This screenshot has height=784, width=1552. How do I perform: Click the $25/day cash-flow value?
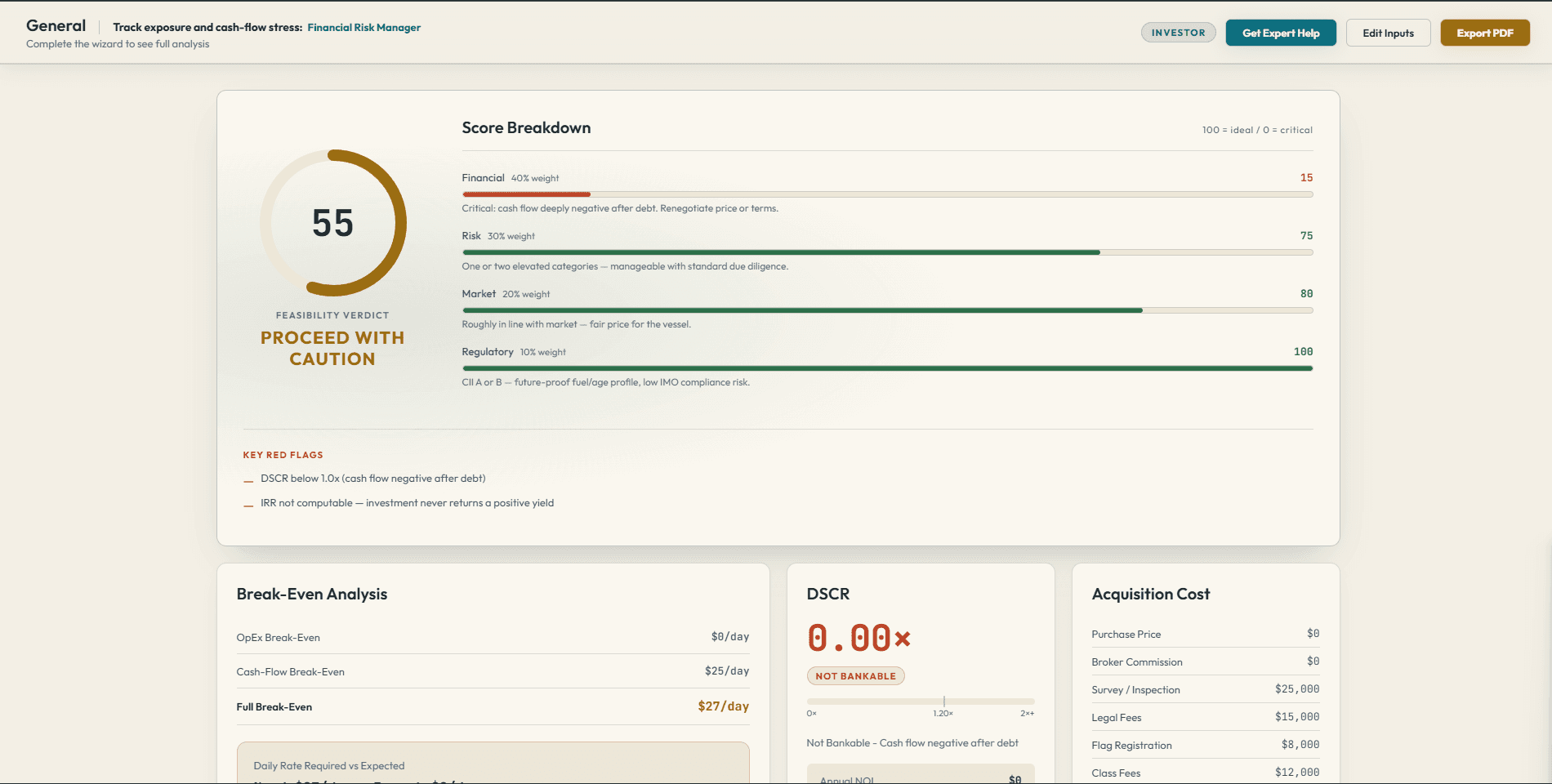pos(727,671)
